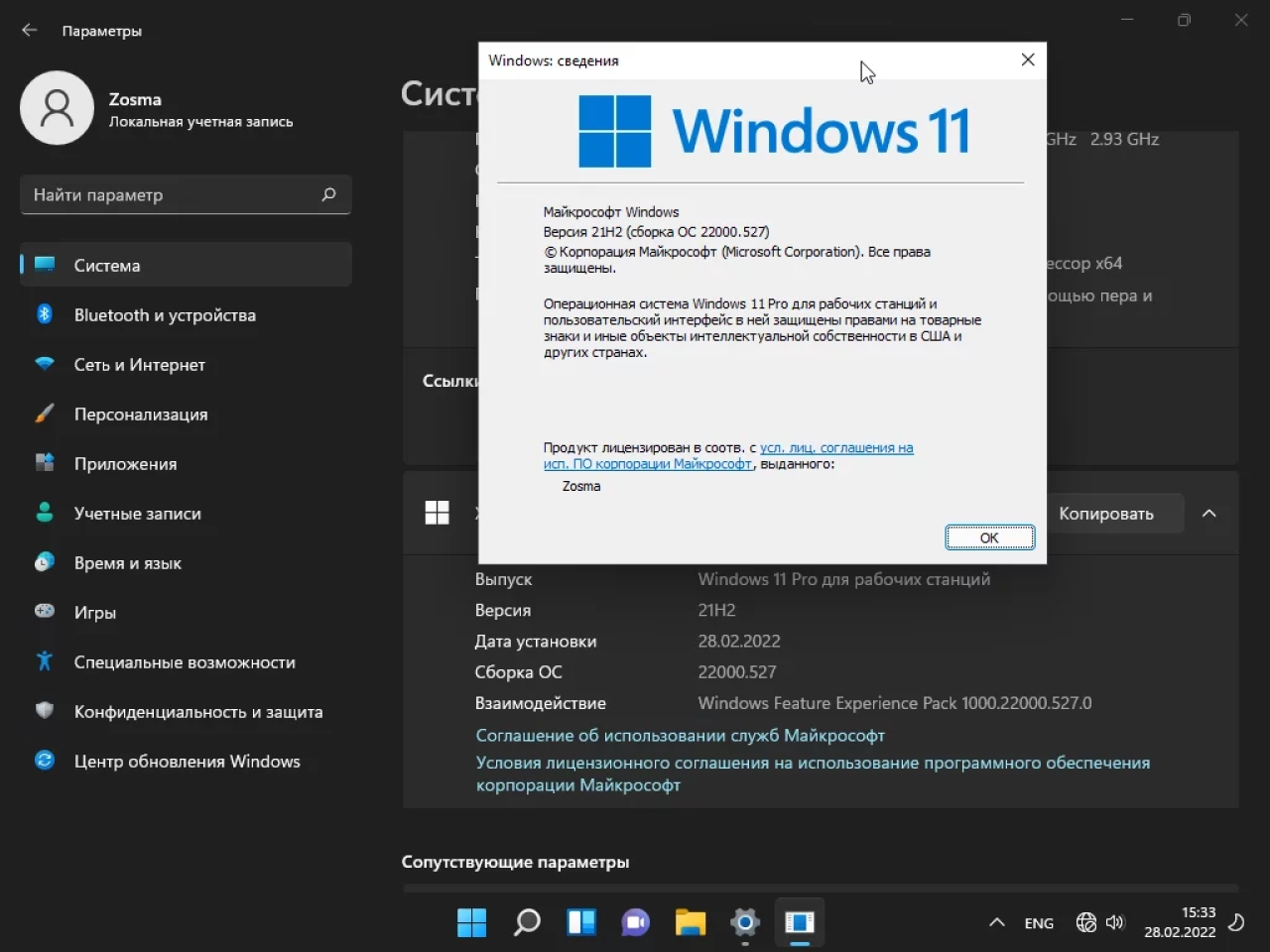
Task: Open the notification moon icon in tray
Action: tap(1237, 923)
